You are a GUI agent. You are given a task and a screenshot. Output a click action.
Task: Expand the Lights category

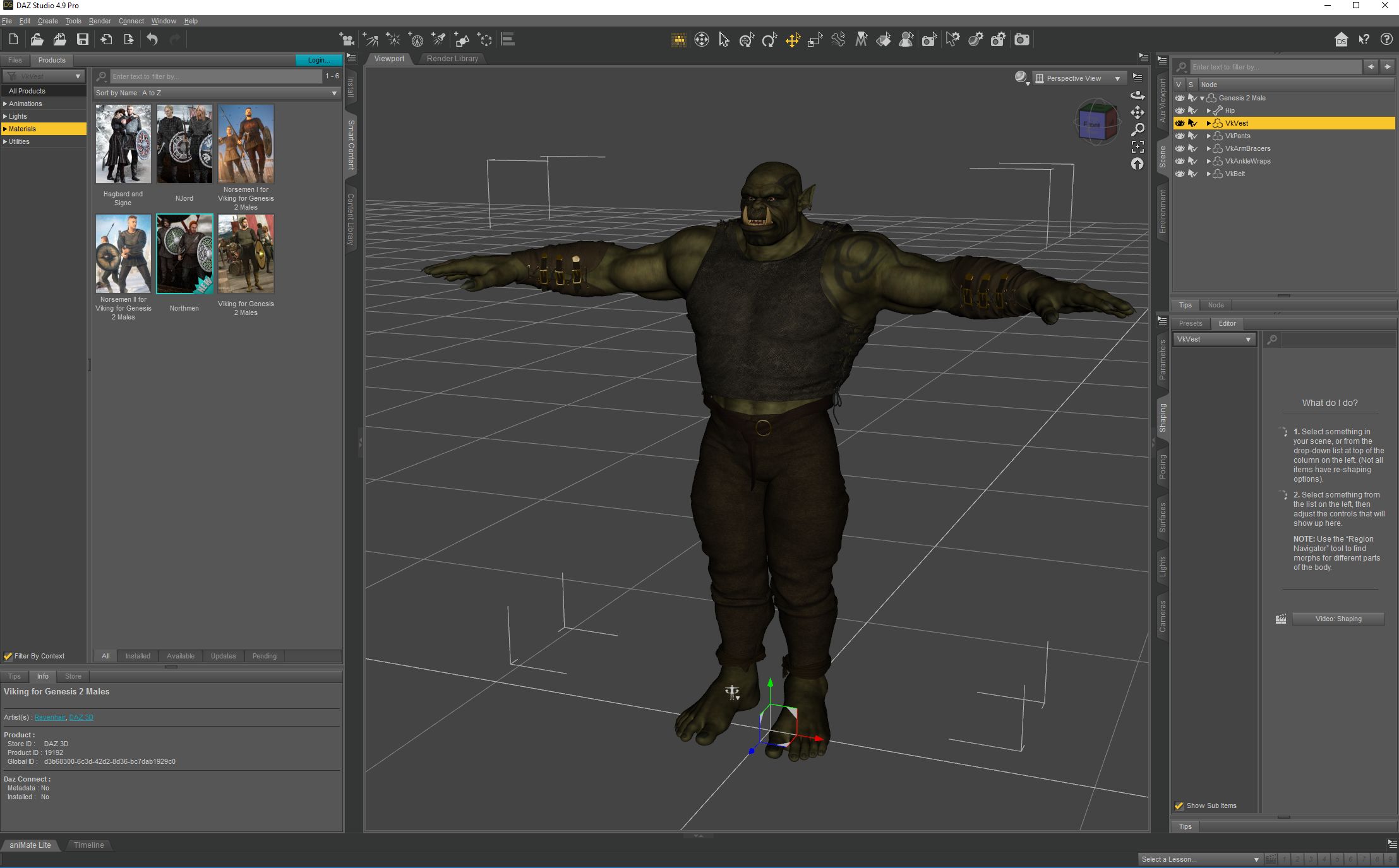point(5,116)
